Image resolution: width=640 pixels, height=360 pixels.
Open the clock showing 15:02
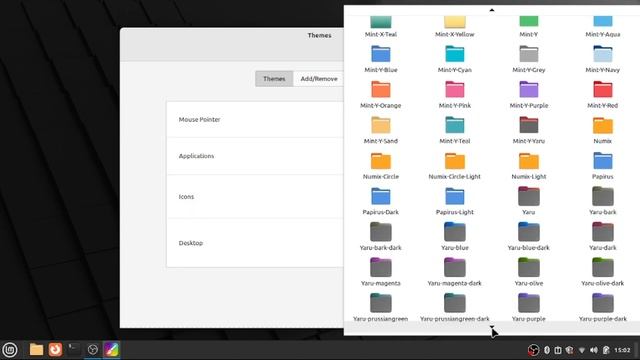point(622,350)
